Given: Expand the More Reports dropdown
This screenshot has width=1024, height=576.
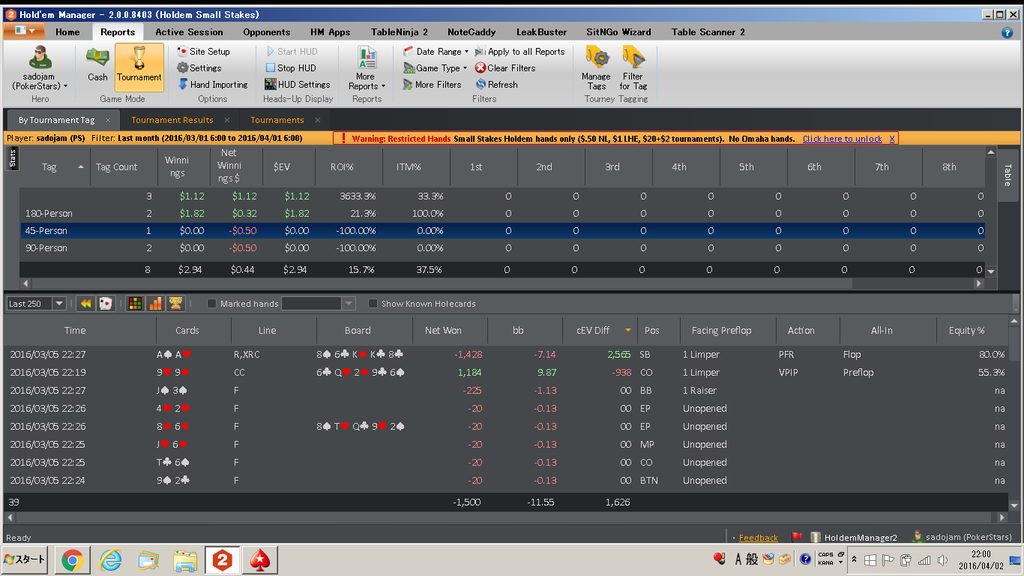Looking at the screenshot, I should [366, 68].
